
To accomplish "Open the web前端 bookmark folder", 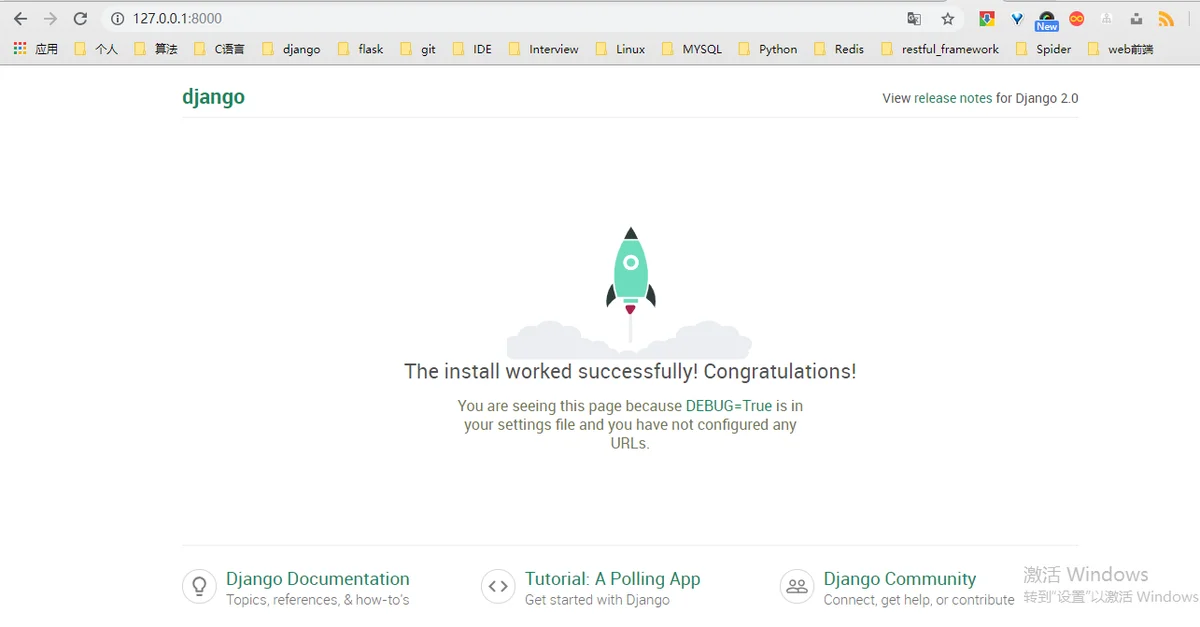I will click(1120, 49).
